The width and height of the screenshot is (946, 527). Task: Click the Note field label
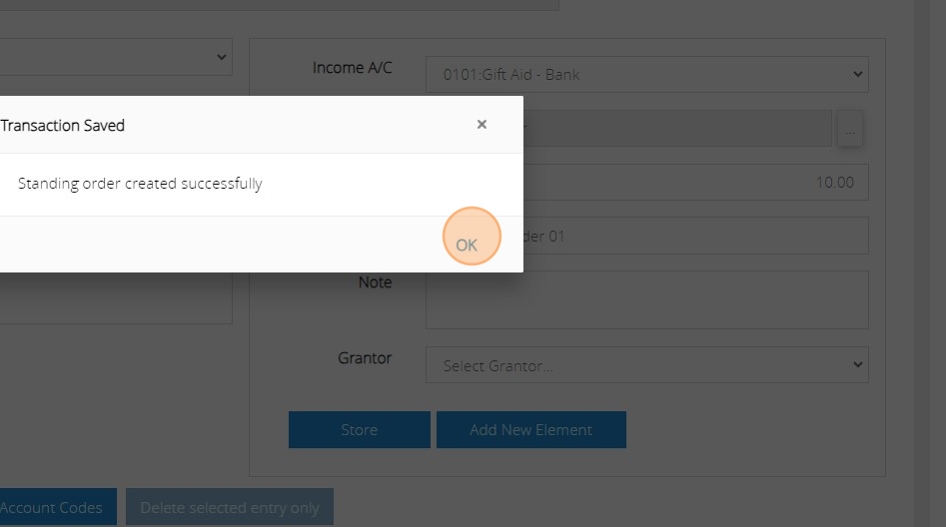click(x=375, y=283)
